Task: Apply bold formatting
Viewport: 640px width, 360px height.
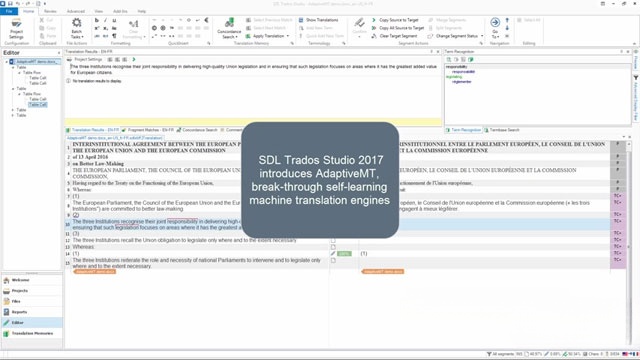Action: [x=97, y=20]
